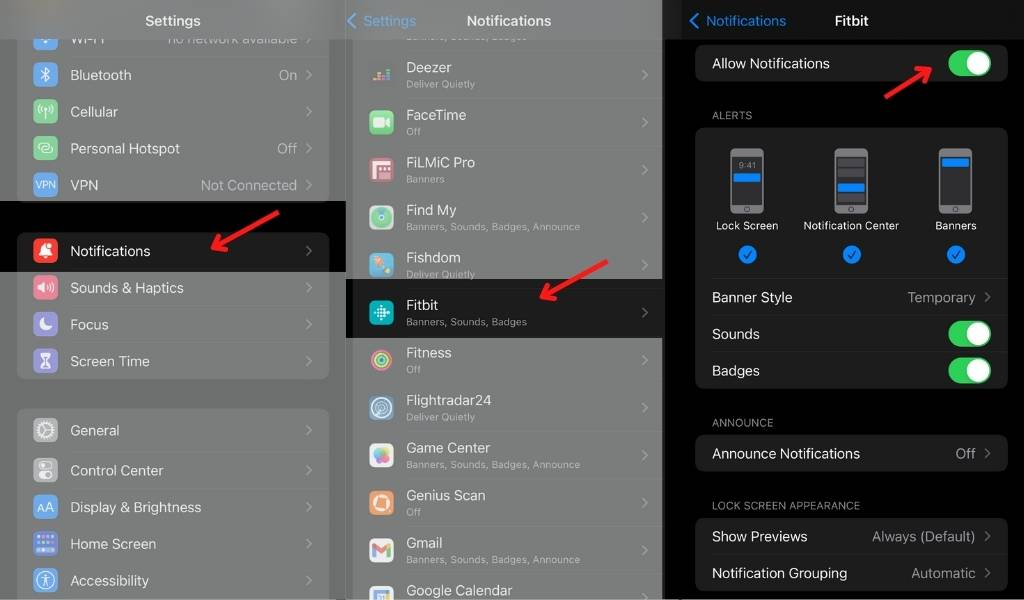Select the Lock Screen alert phone preview
The width and height of the screenshot is (1024, 600).
tap(747, 181)
